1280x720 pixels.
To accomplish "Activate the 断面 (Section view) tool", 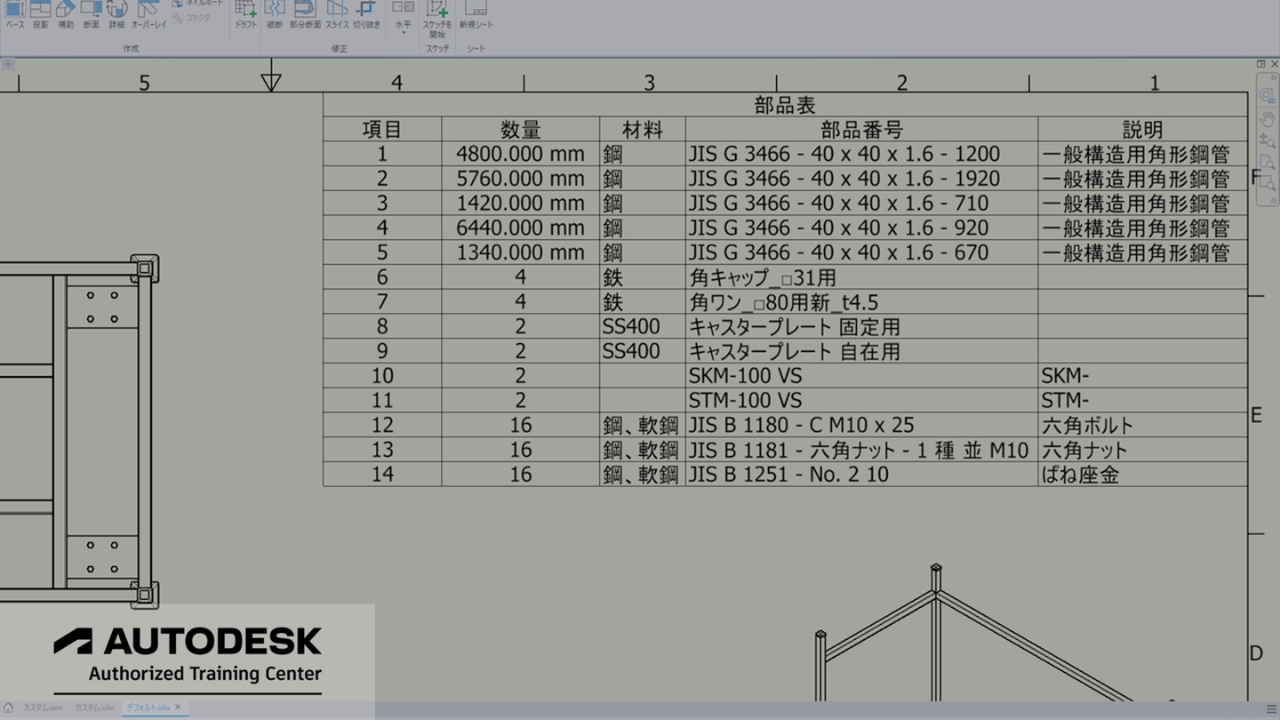I will point(91,15).
